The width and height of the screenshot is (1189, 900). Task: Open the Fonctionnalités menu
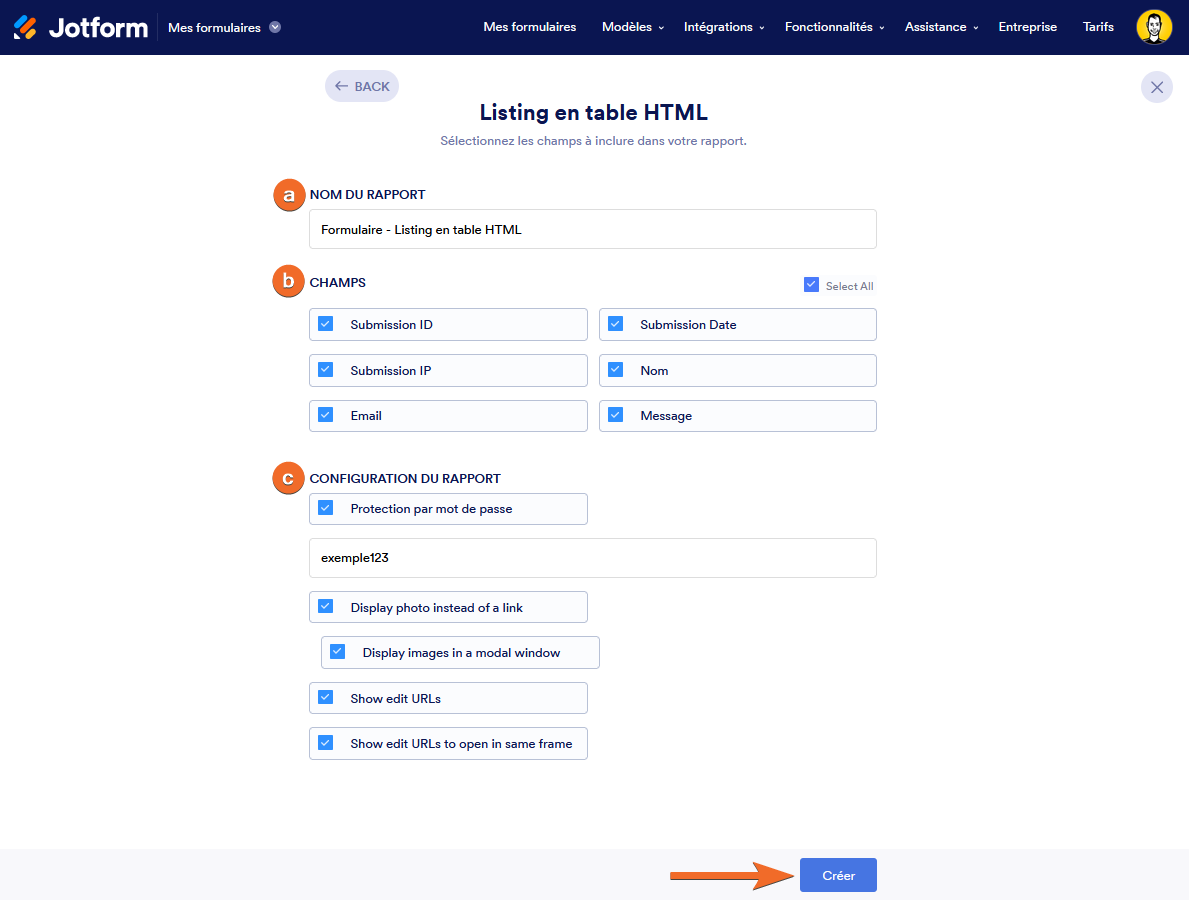coord(834,27)
